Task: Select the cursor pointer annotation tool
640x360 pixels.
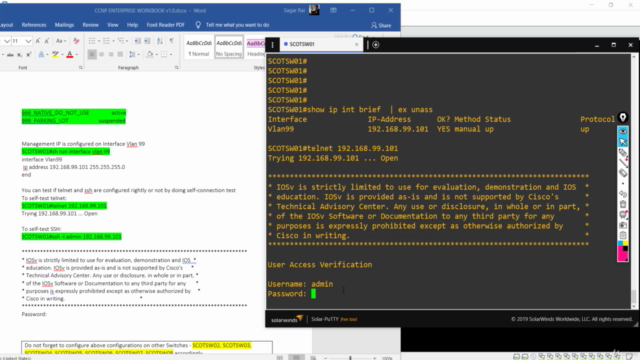Action: click(x=623, y=142)
